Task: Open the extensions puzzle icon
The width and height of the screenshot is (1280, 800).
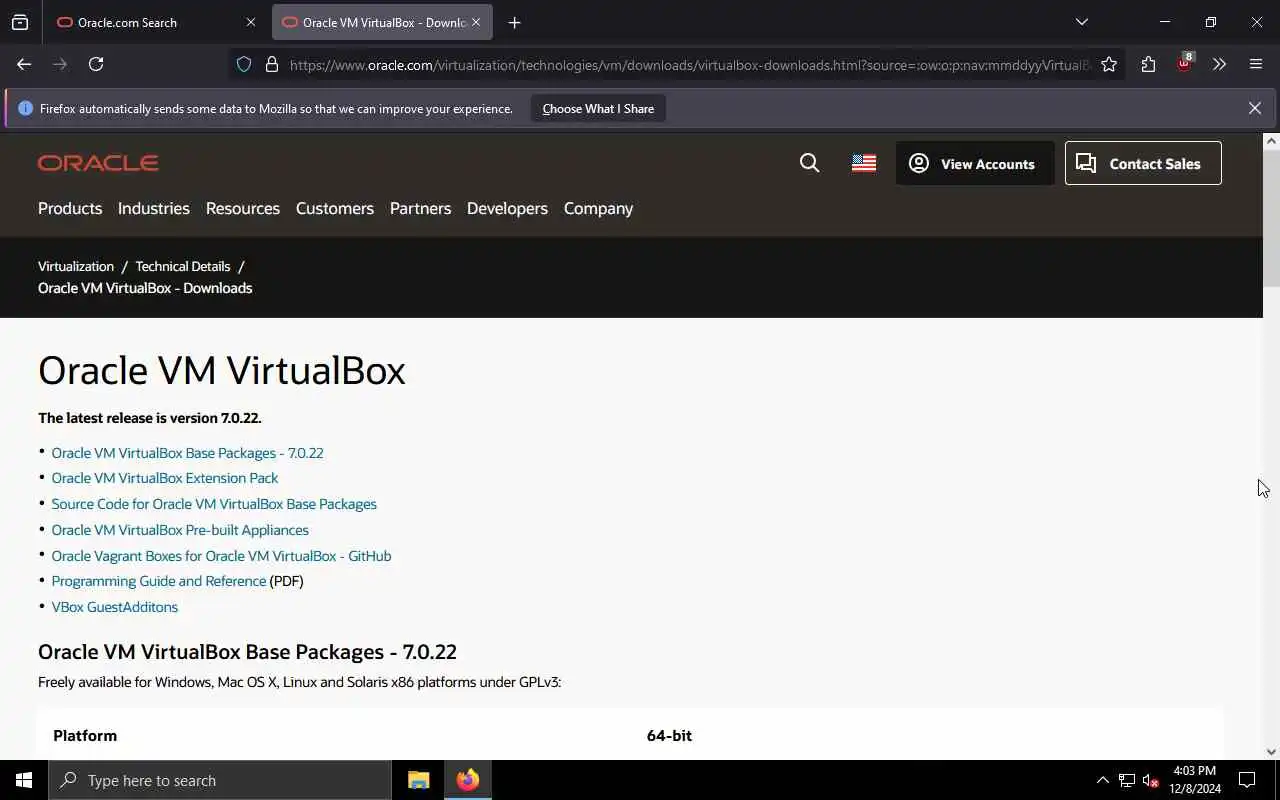Action: coord(1148,64)
